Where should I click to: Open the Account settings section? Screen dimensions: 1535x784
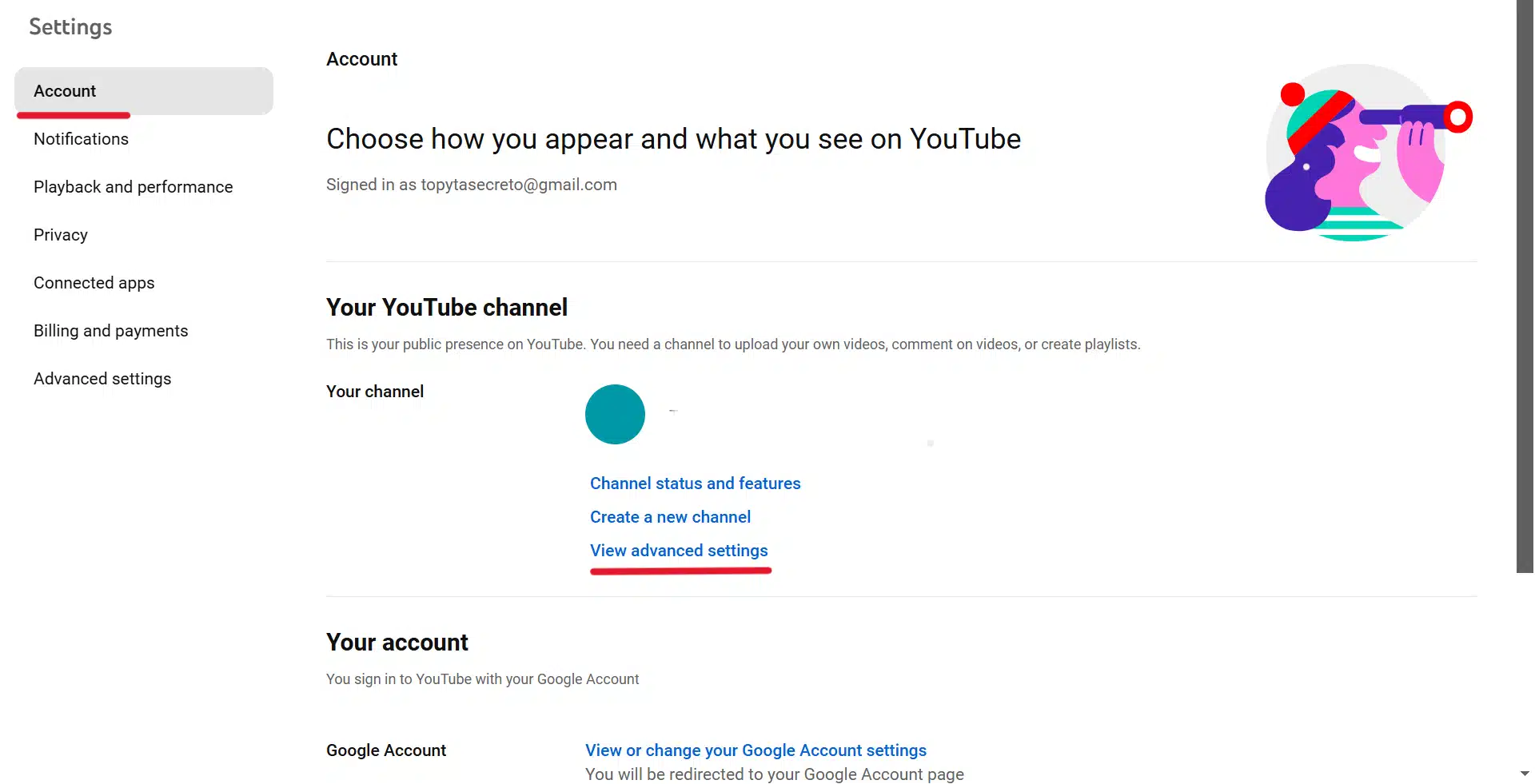click(x=144, y=91)
